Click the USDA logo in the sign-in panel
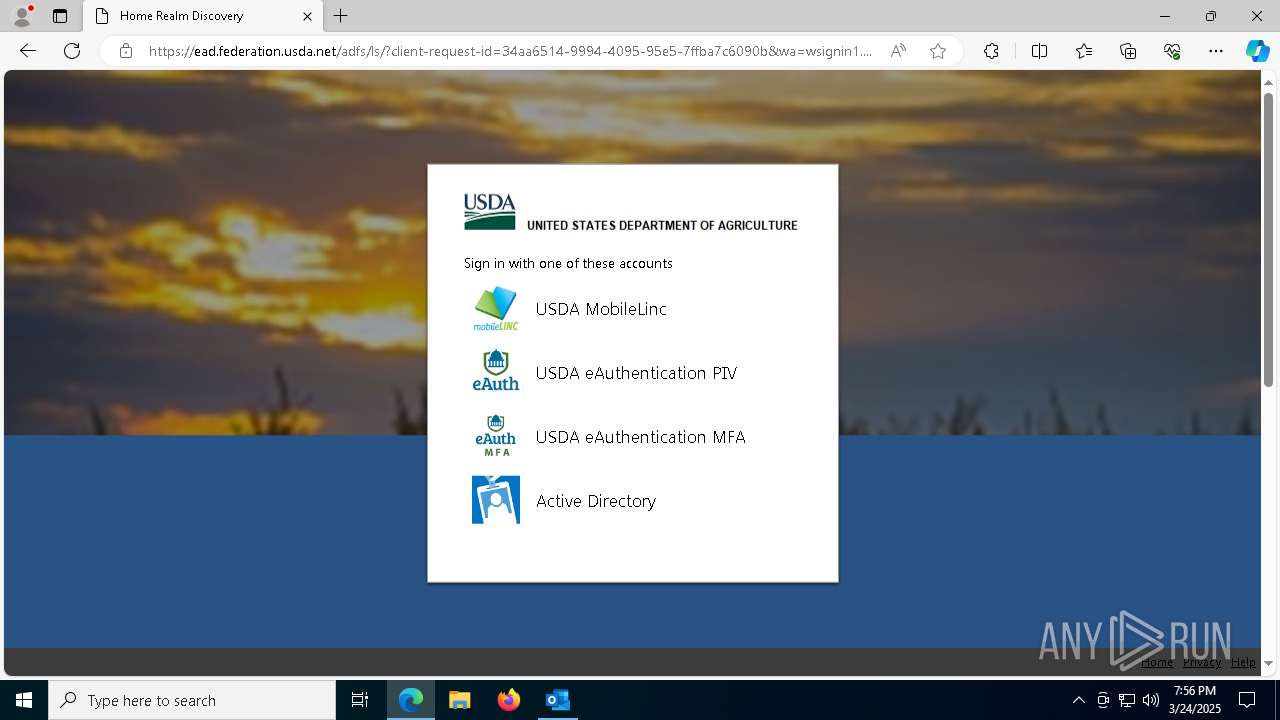This screenshot has height=720, width=1280. pyautogui.click(x=489, y=212)
